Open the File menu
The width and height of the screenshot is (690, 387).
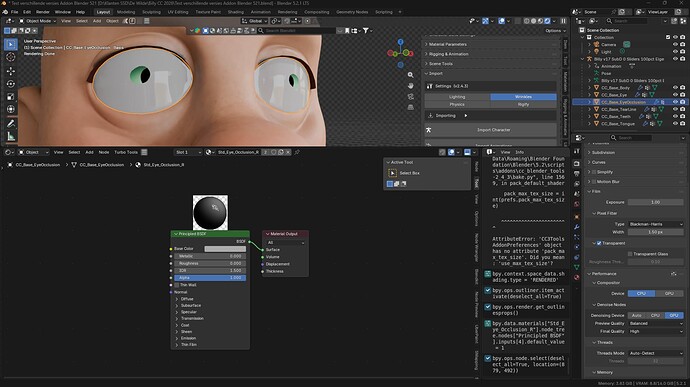[x=15, y=12]
